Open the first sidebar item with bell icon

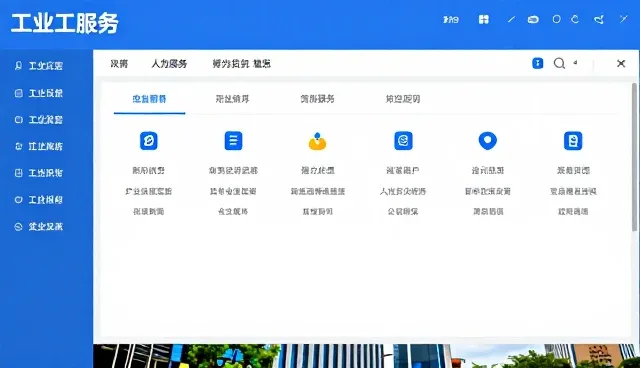pos(39,66)
